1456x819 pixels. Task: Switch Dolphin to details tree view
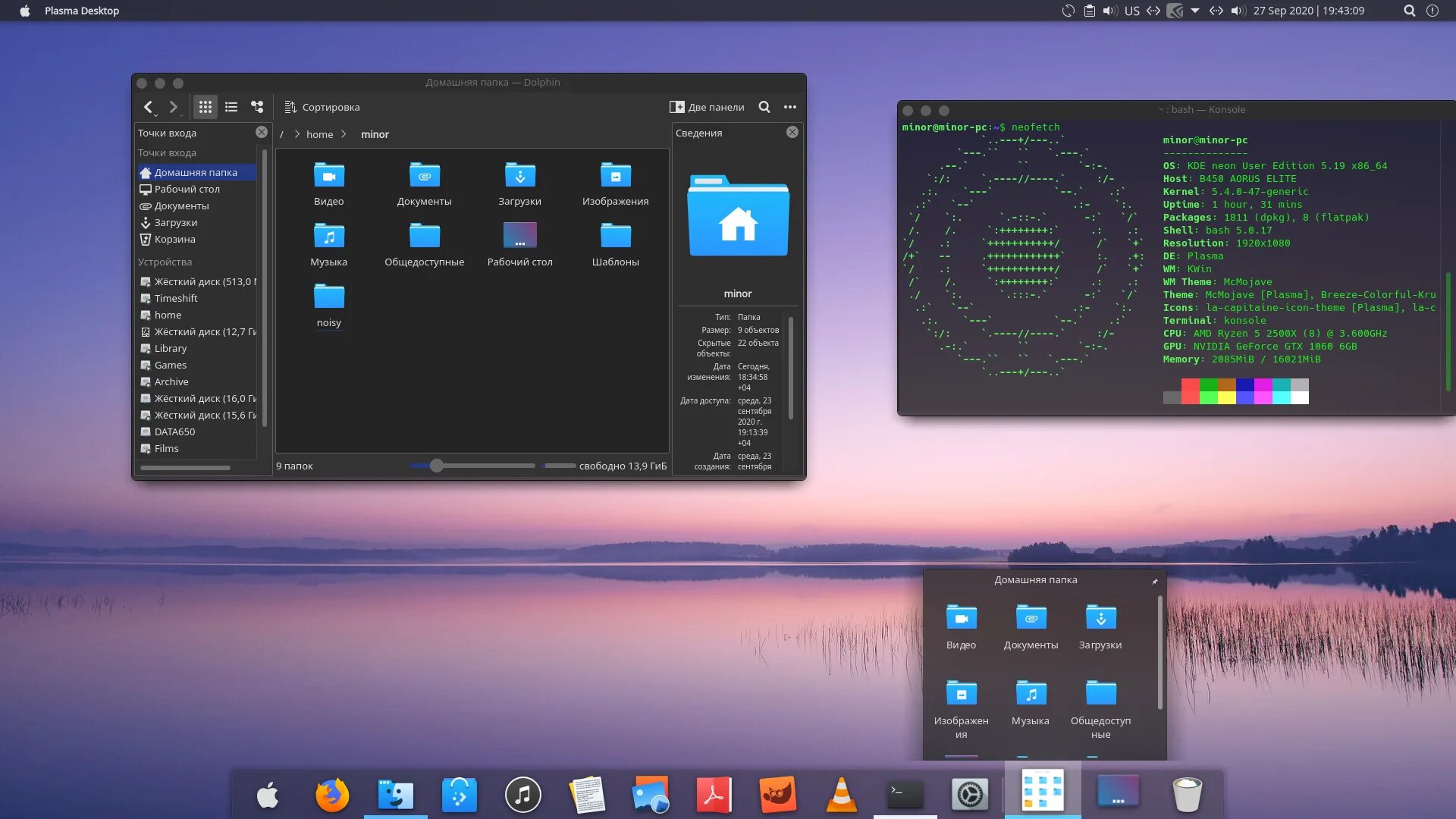[x=257, y=107]
